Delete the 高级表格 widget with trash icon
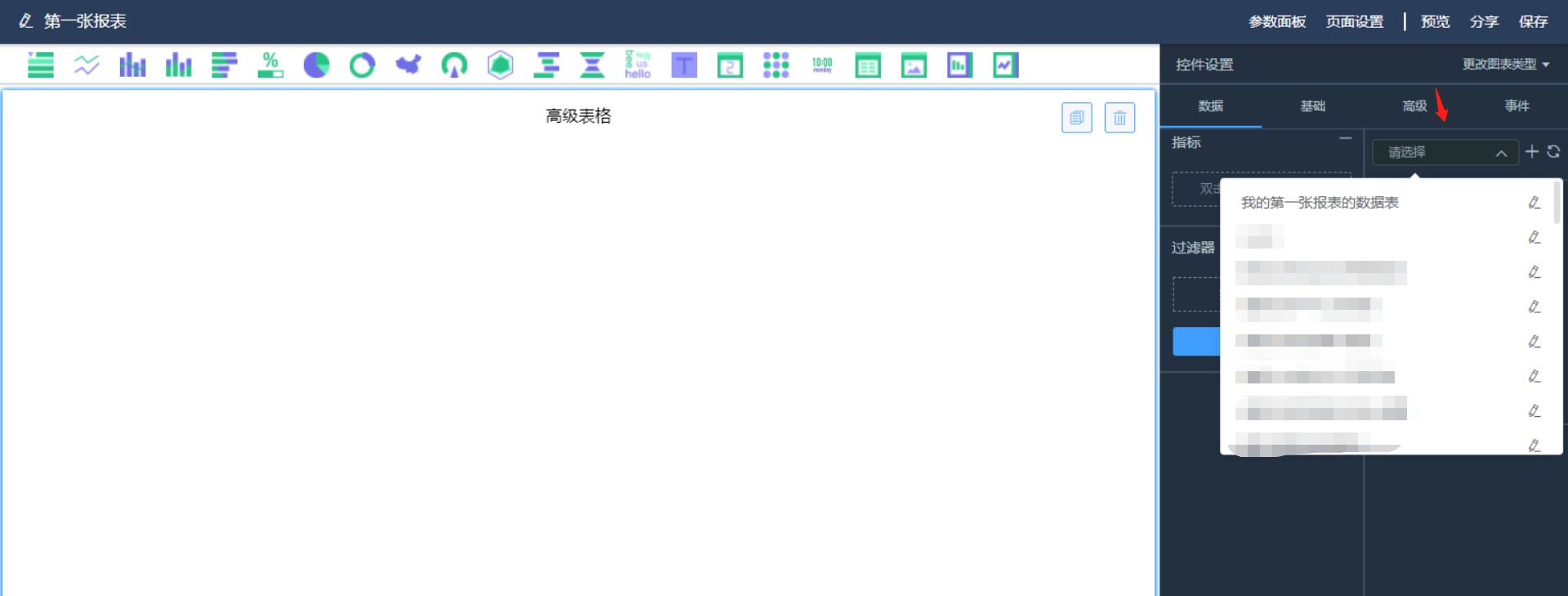 [x=1119, y=118]
